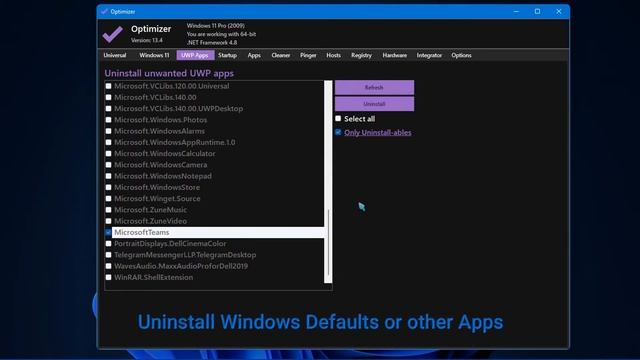
Task: Tick the Microsoft.VCLibs.120.00.Universal checkbox
Action: 108,86
